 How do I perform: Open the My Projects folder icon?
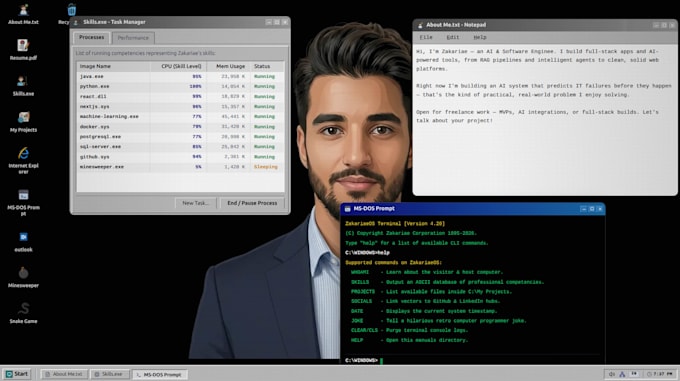point(23,122)
